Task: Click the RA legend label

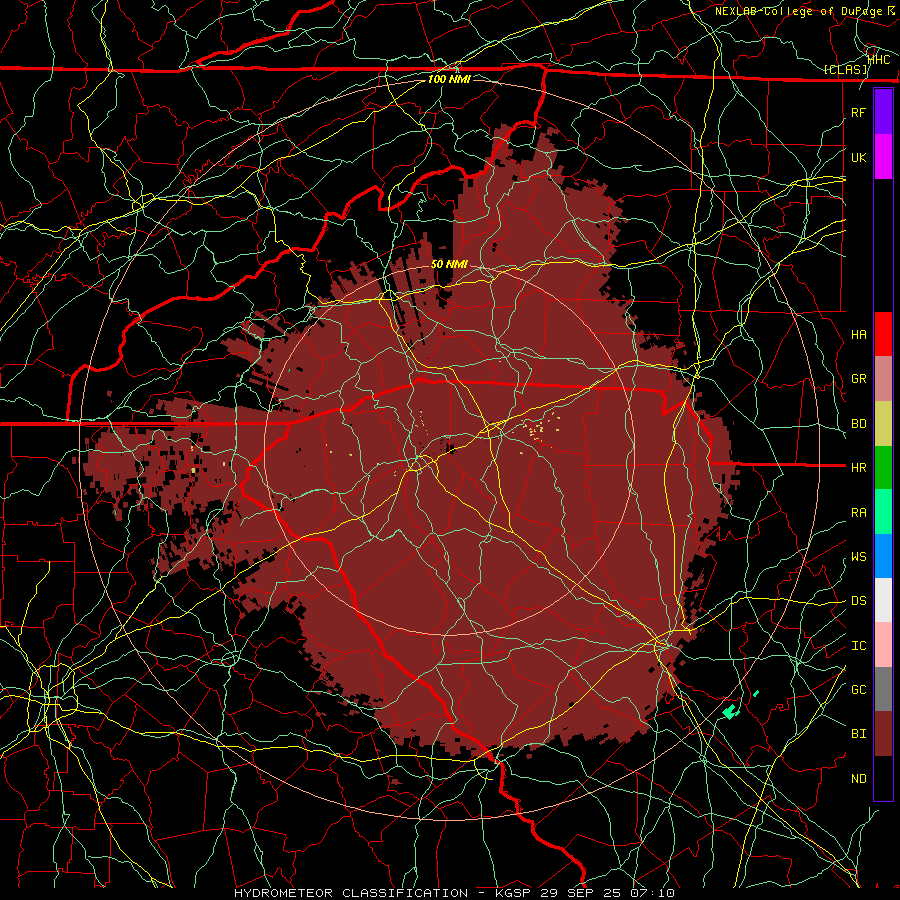Action: coord(859,513)
